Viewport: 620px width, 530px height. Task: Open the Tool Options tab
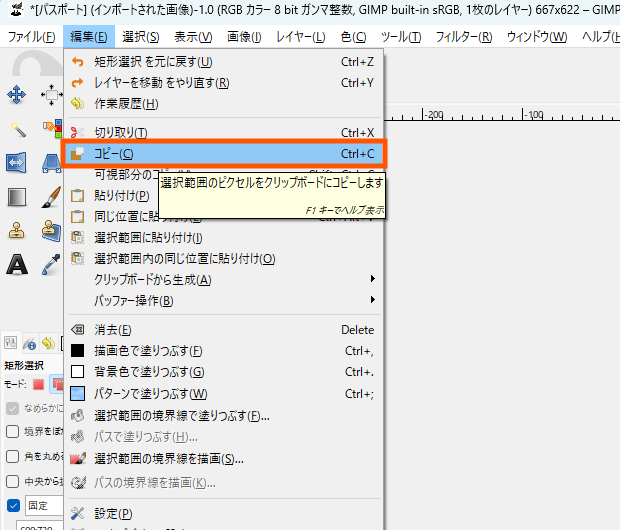point(11,343)
